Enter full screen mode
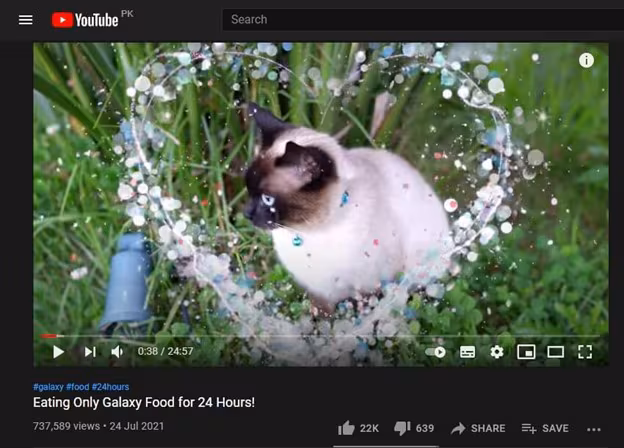This screenshot has width=624, height=448. coord(585,352)
